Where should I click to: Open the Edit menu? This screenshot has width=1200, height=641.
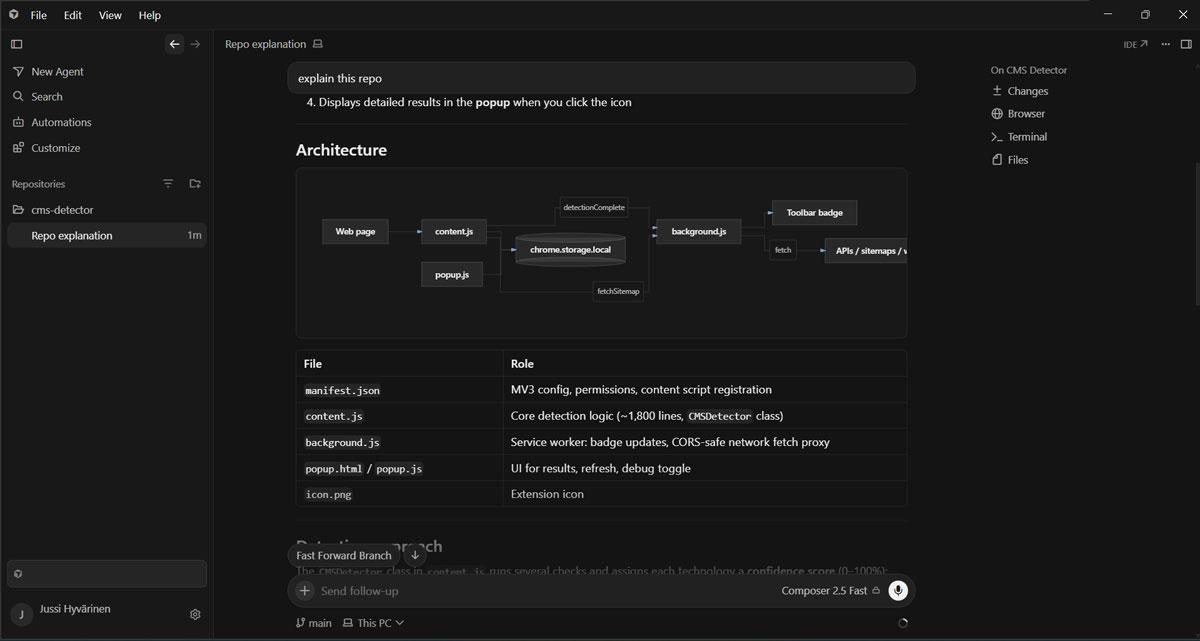click(x=73, y=15)
